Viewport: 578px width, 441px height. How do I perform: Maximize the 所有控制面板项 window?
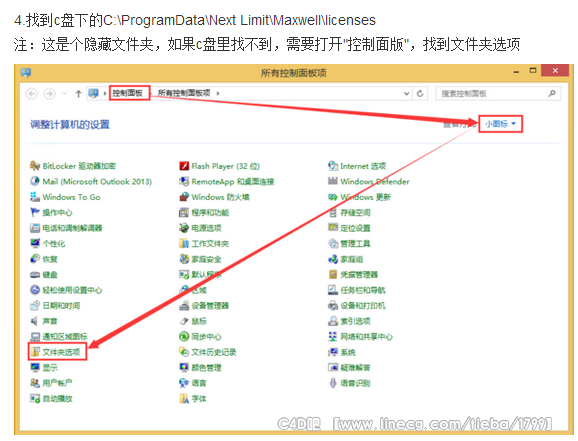[x=533, y=70]
